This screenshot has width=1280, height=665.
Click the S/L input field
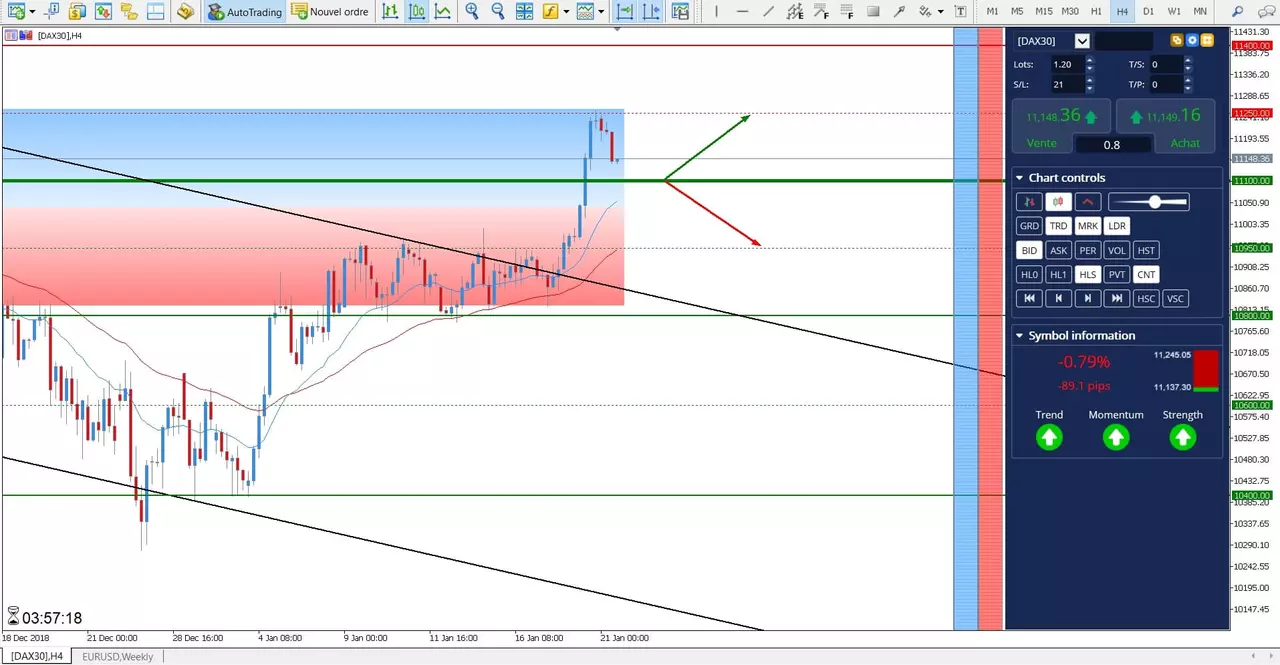click(1066, 85)
